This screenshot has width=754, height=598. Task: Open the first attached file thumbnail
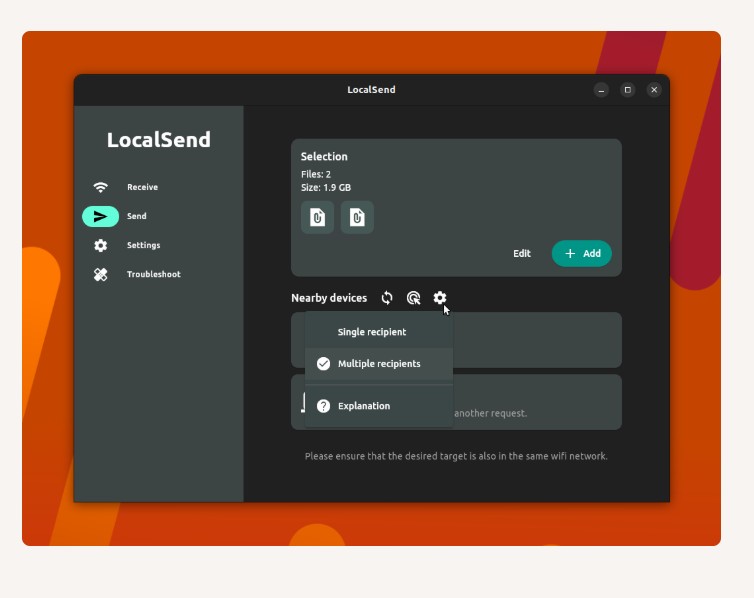[317, 217]
